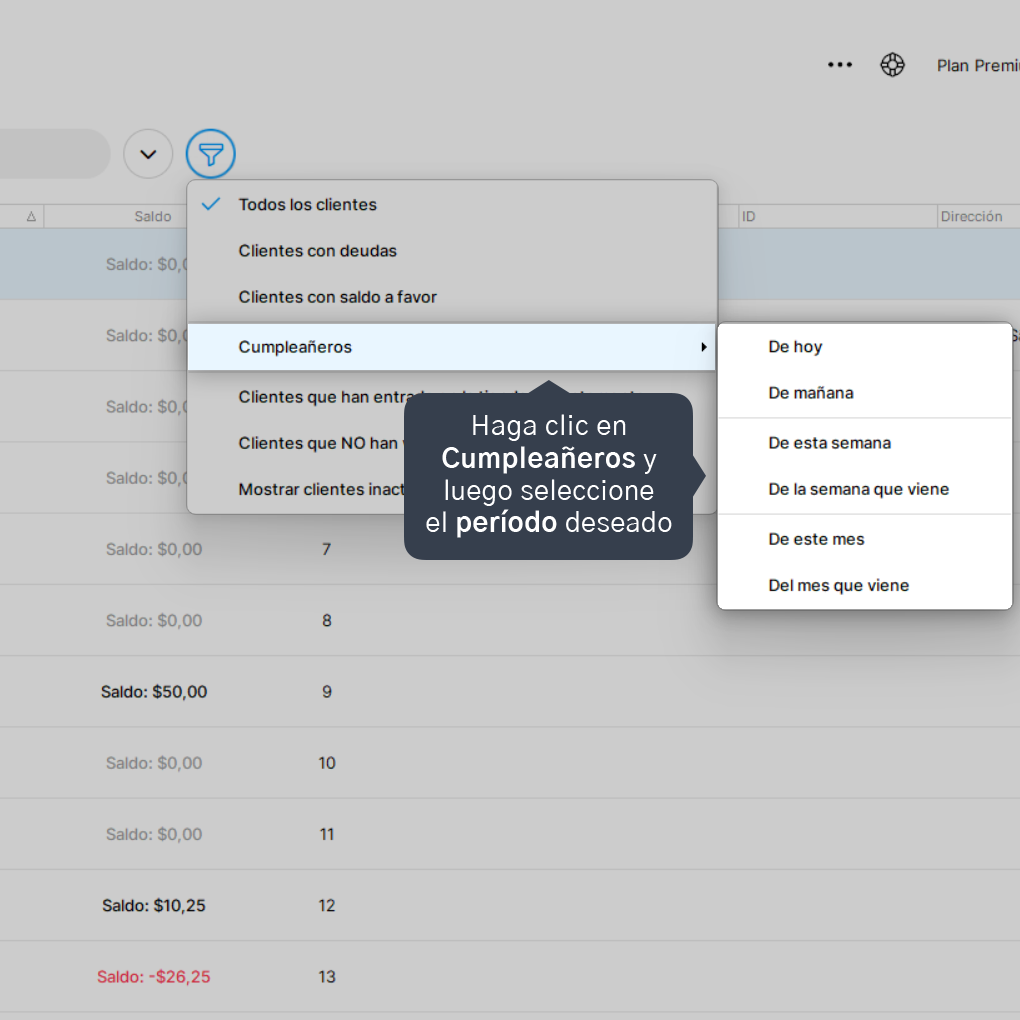Viewport: 1020px width, 1020px height.
Task: Select Mostrar clientes inactivos option
Action: point(452,489)
